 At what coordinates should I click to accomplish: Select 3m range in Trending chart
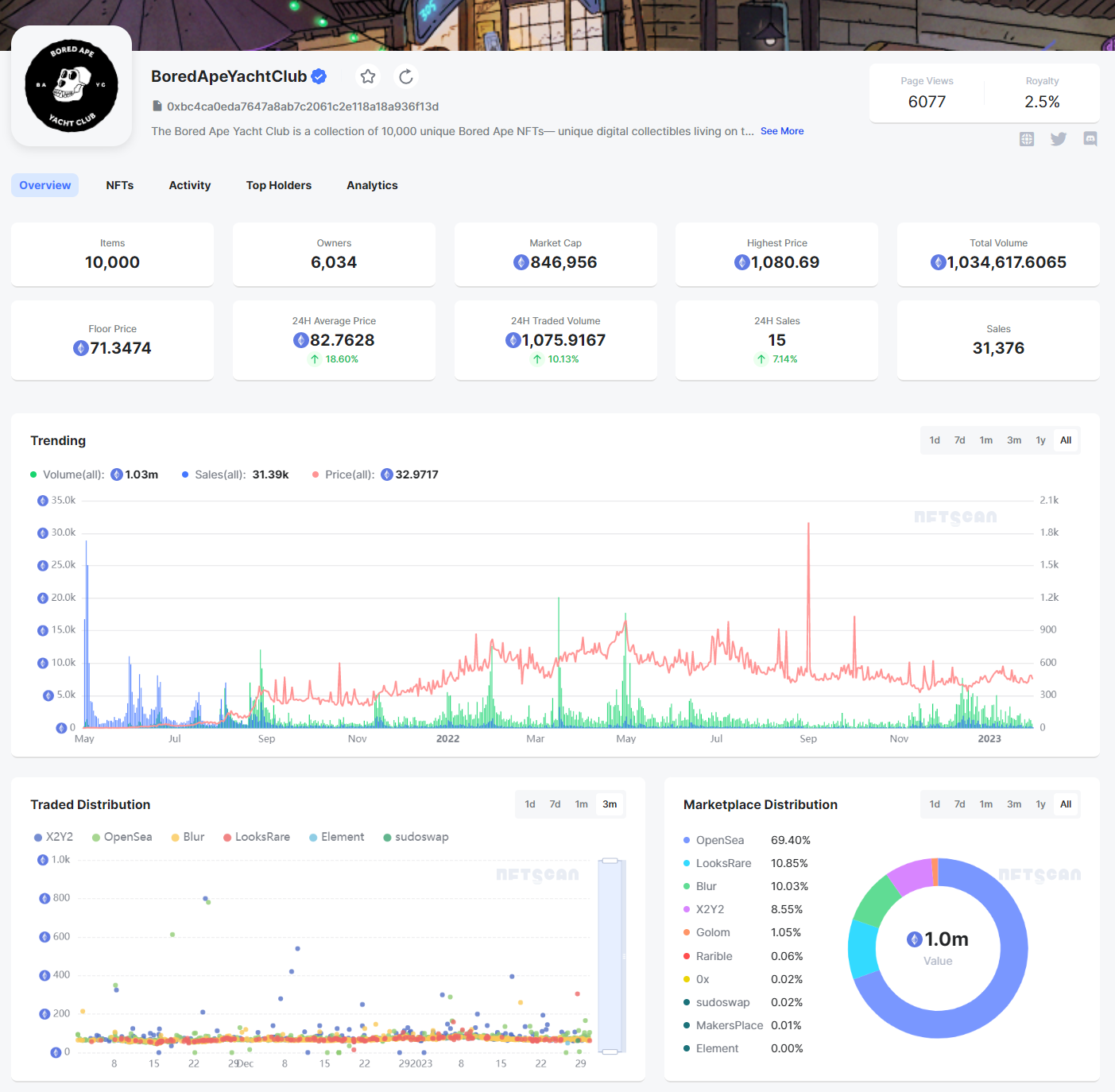1014,440
